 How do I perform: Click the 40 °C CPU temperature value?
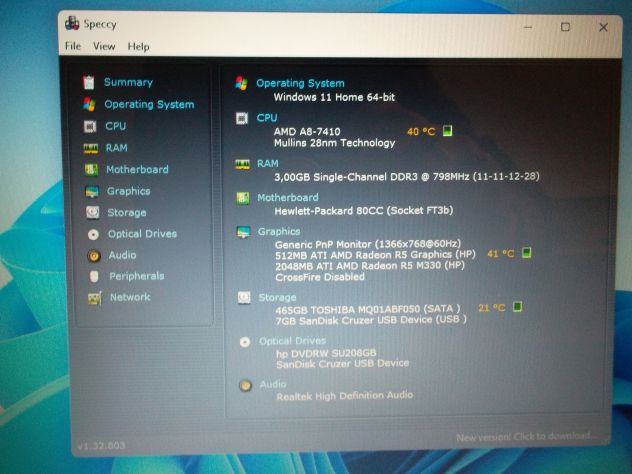[421, 132]
